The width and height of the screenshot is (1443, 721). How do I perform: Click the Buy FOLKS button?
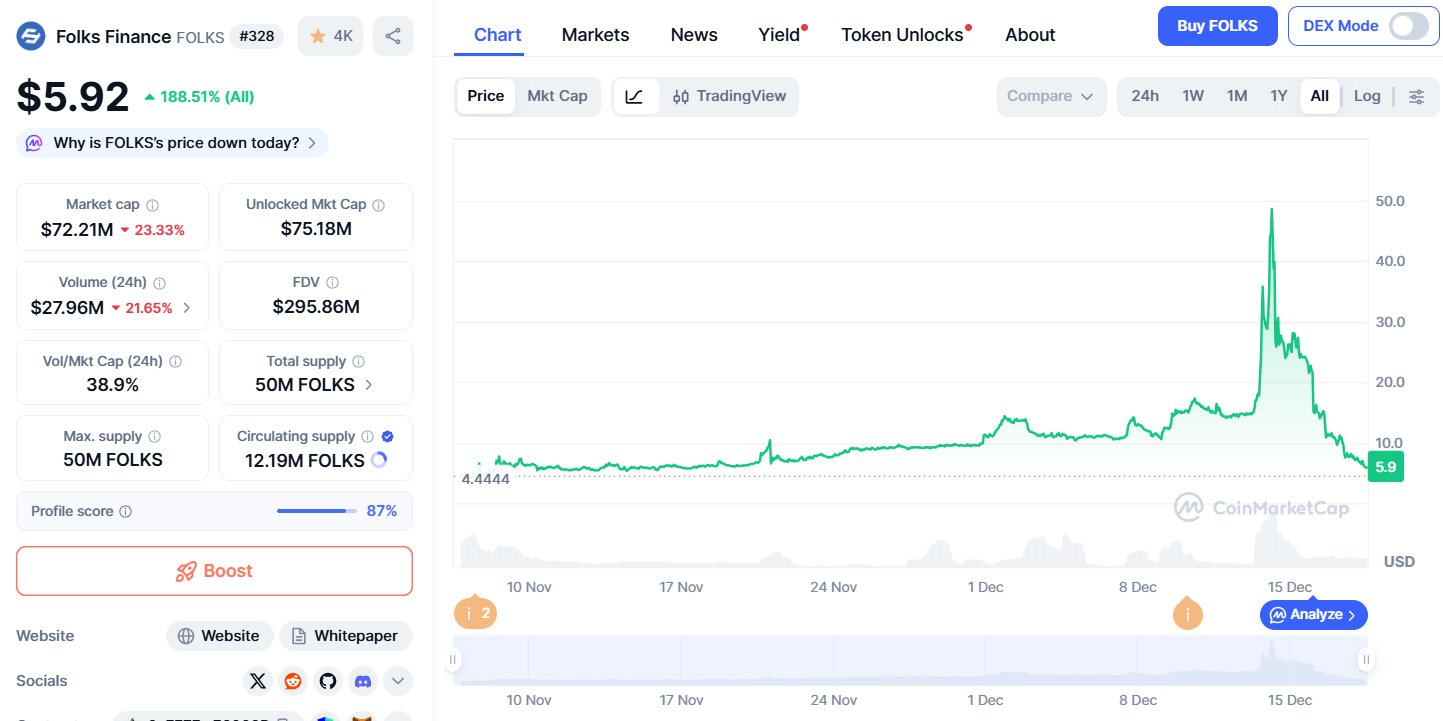coord(1217,26)
